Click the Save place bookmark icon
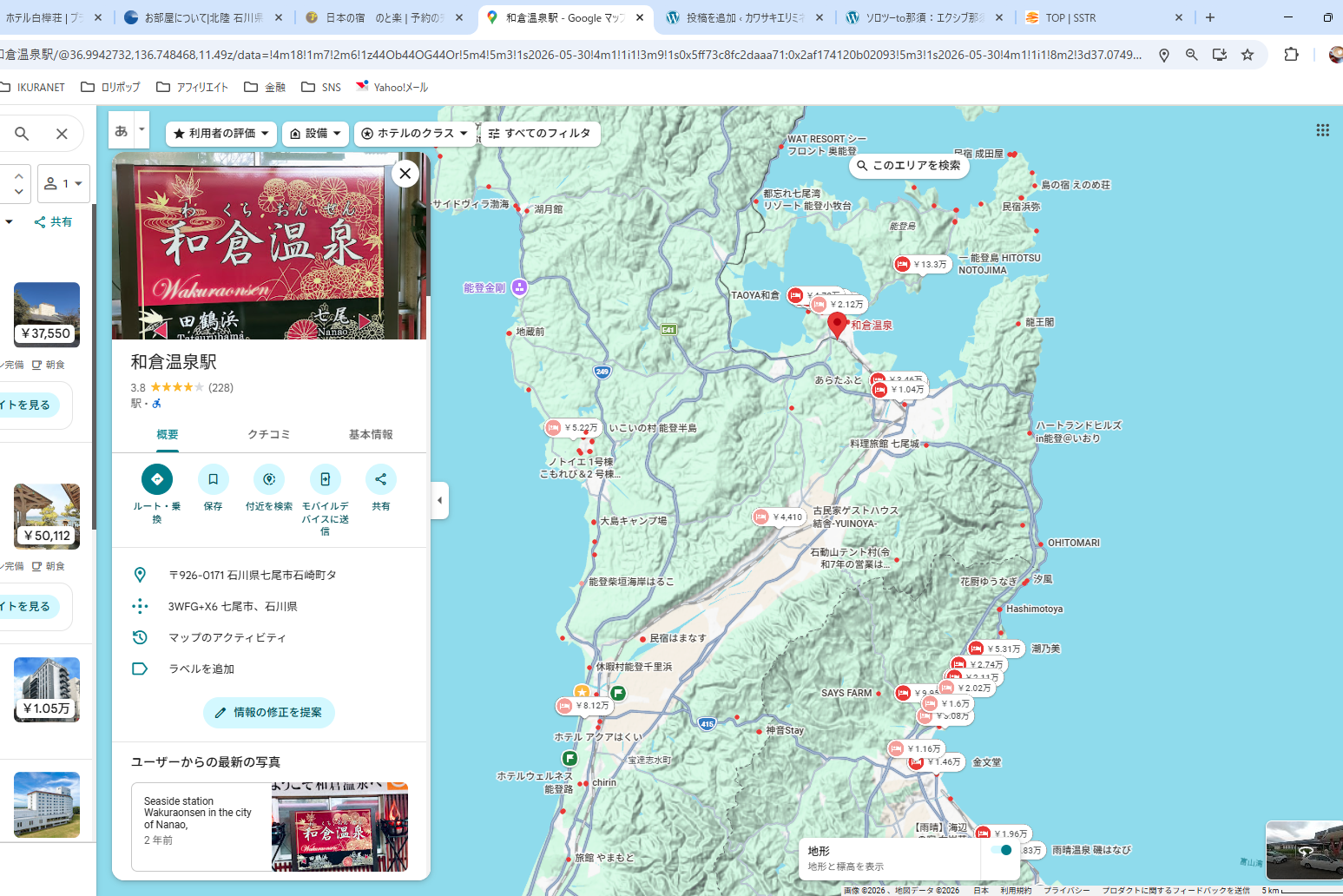 coord(213,479)
